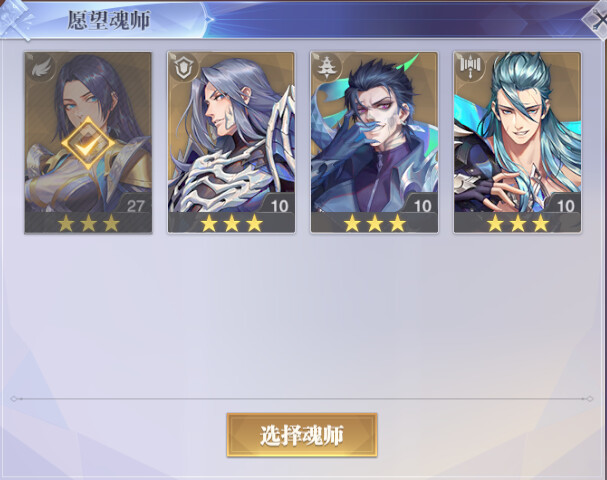The width and height of the screenshot is (607, 480).
Task: Click the three stars under teal-haired card
Action: (x=518, y=223)
